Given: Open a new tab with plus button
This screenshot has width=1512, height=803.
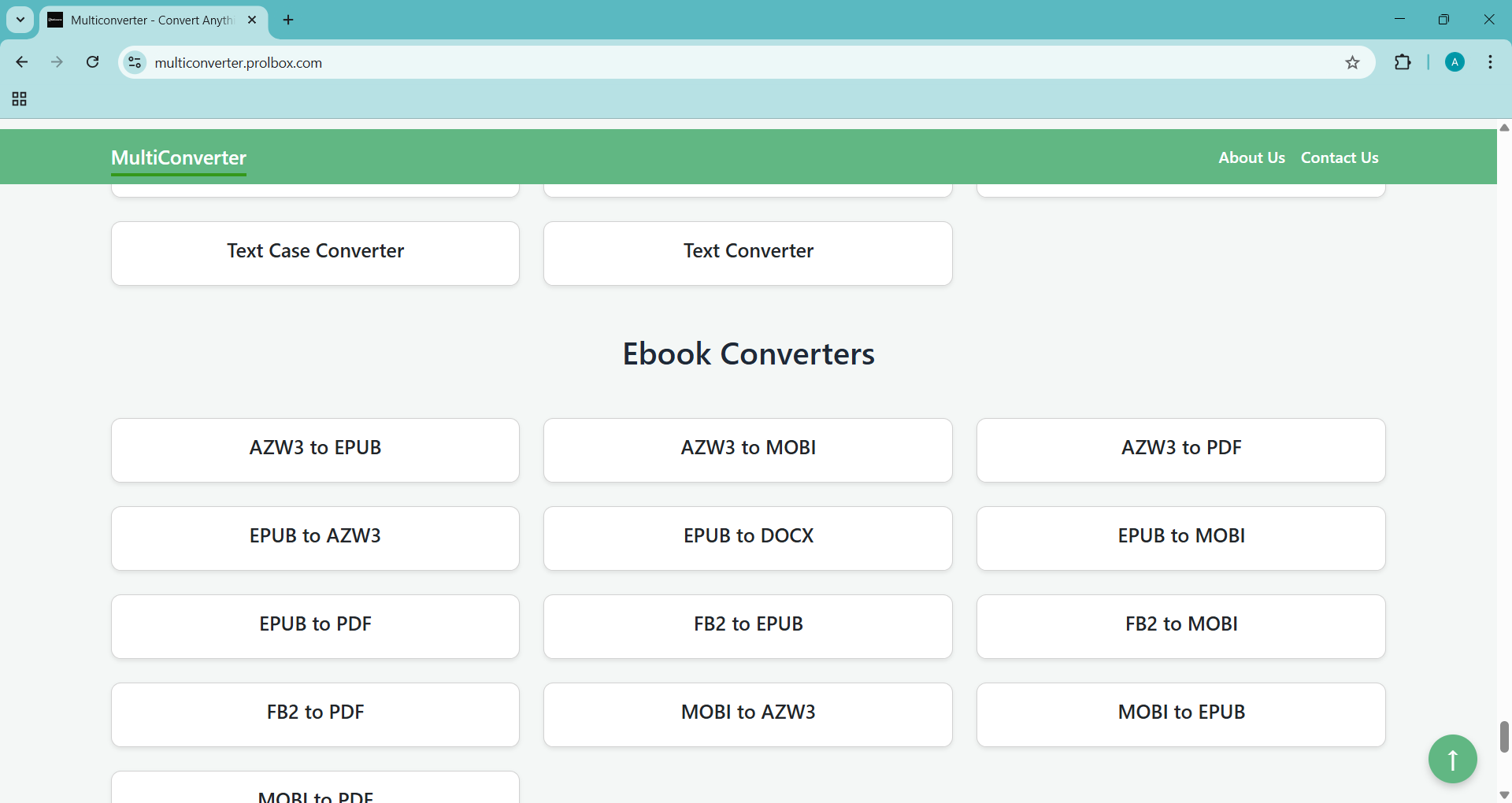Looking at the screenshot, I should (x=288, y=20).
